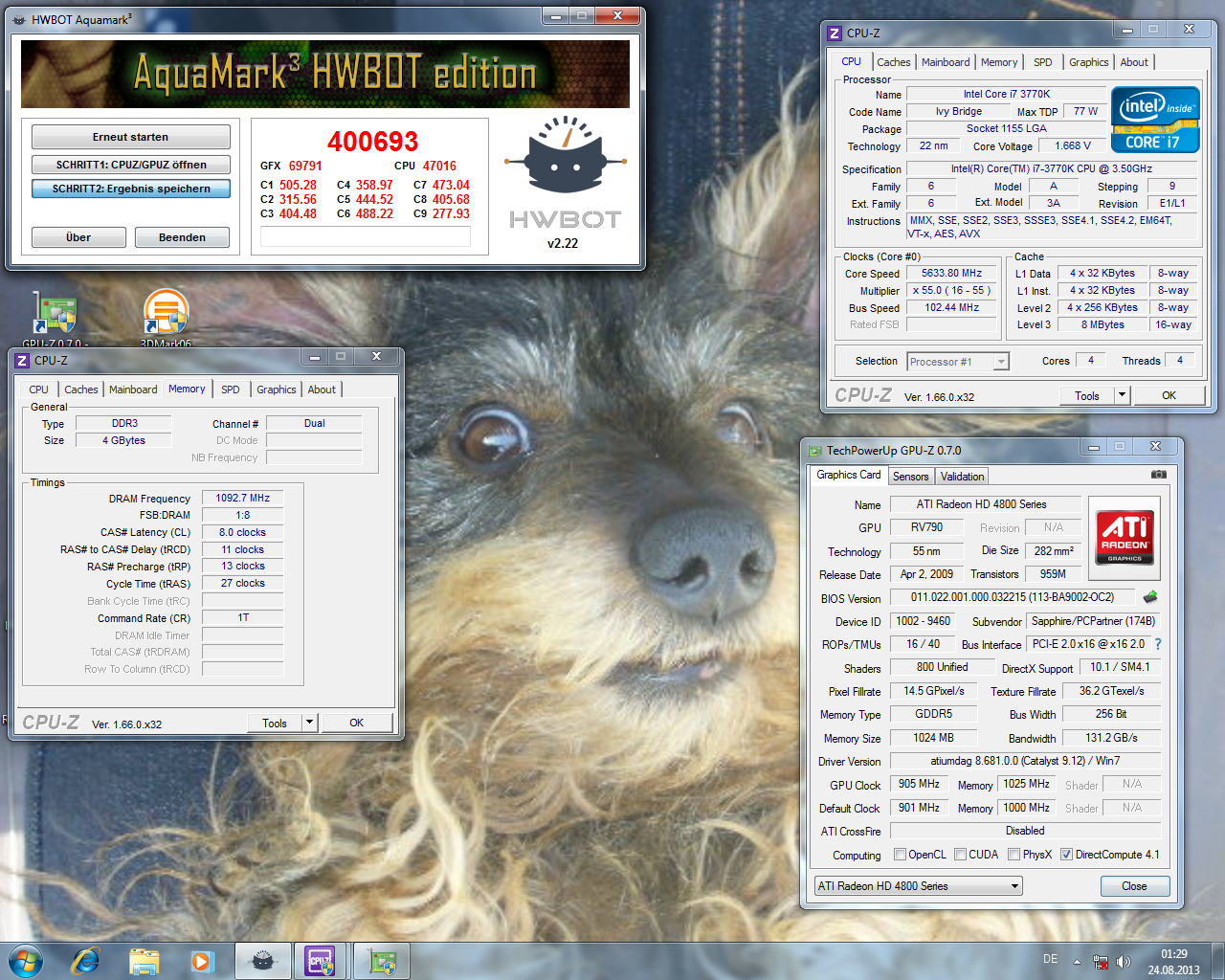The image size is (1225, 980).
Task: Click the GPU-Z screenshot camera icon
Action: click(1158, 474)
